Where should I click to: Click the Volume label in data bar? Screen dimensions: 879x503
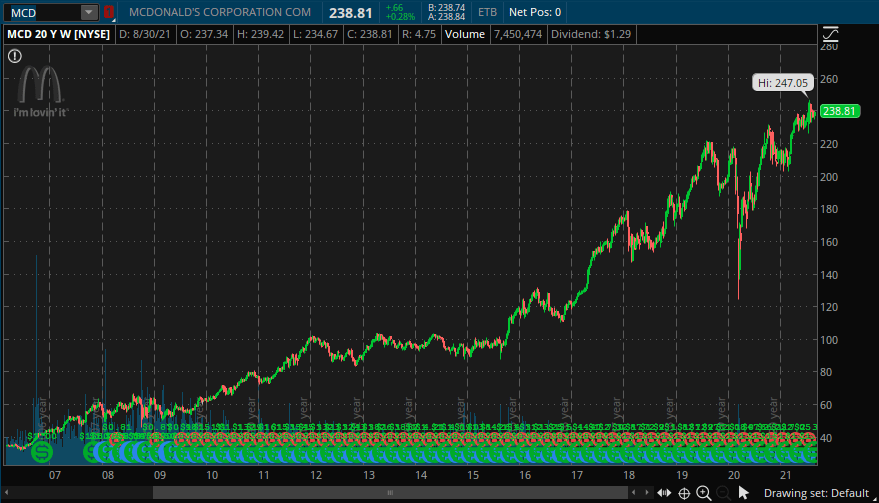pos(465,34)
